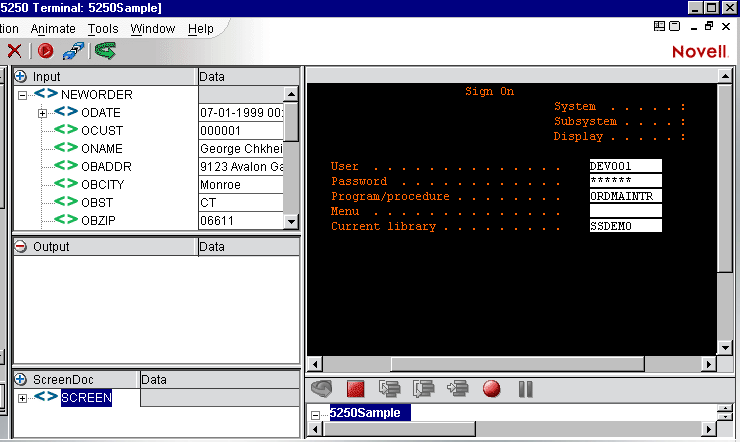Click the OBZIP element bracket icon
The width and height of the screenshot is (740, 443).
(x=66, y=219)
